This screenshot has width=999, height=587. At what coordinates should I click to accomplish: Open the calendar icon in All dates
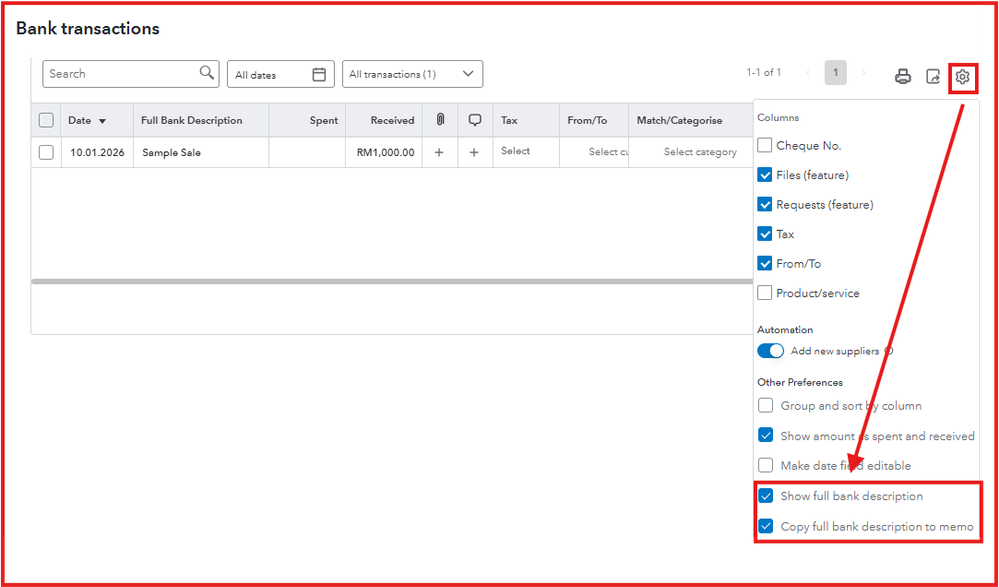point(319,75)
